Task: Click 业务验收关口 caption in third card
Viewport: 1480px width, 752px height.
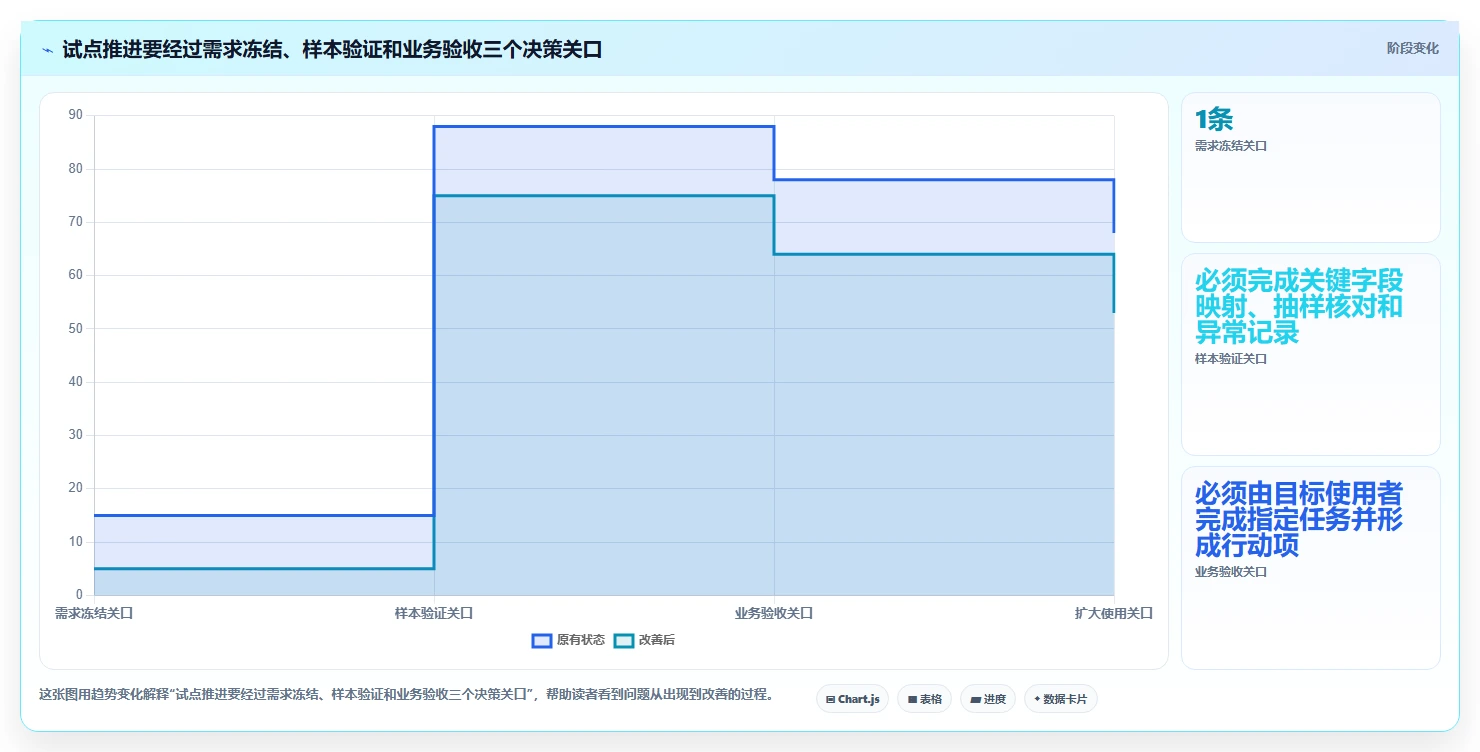Action: [1231, 572]
